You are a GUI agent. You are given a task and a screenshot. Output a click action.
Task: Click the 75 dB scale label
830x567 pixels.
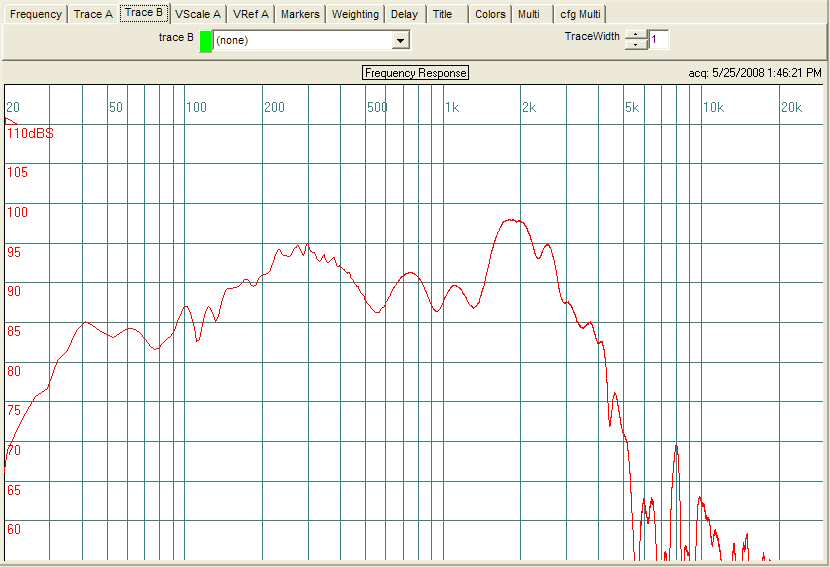14,410
